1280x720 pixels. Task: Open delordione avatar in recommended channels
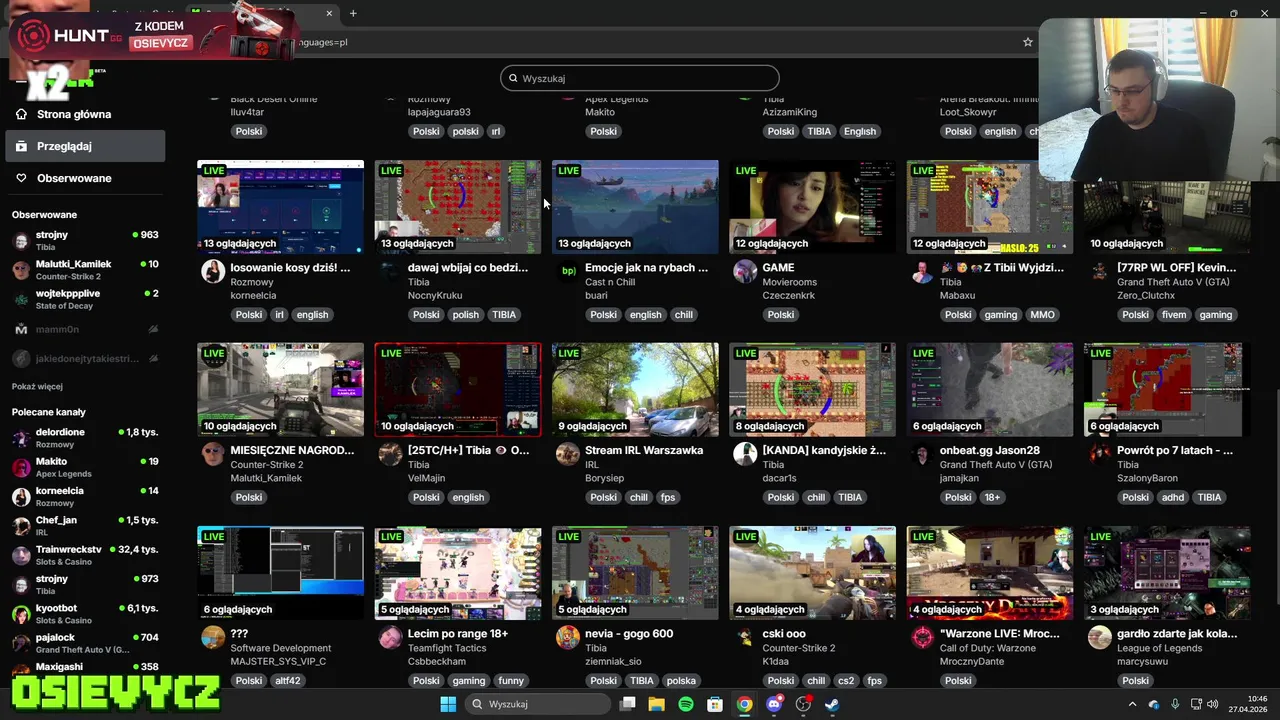point(21,438)
